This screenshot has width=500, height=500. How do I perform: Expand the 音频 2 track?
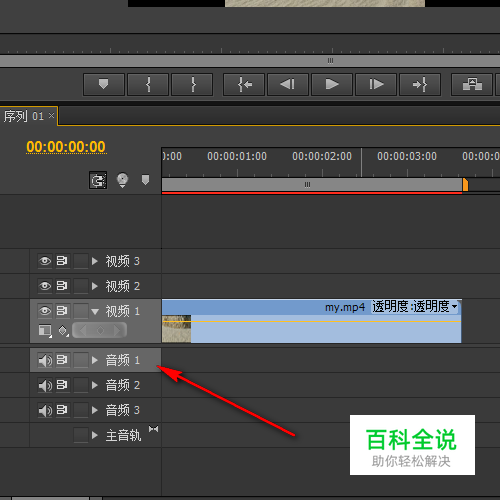pyautogui.click(x=95, y=385)
